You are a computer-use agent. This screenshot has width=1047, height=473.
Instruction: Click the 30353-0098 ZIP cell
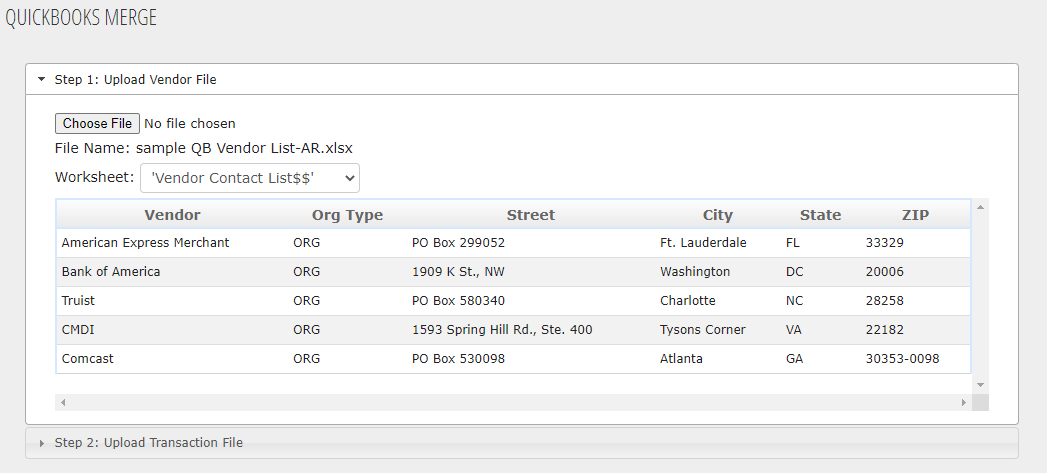[915, 359]
